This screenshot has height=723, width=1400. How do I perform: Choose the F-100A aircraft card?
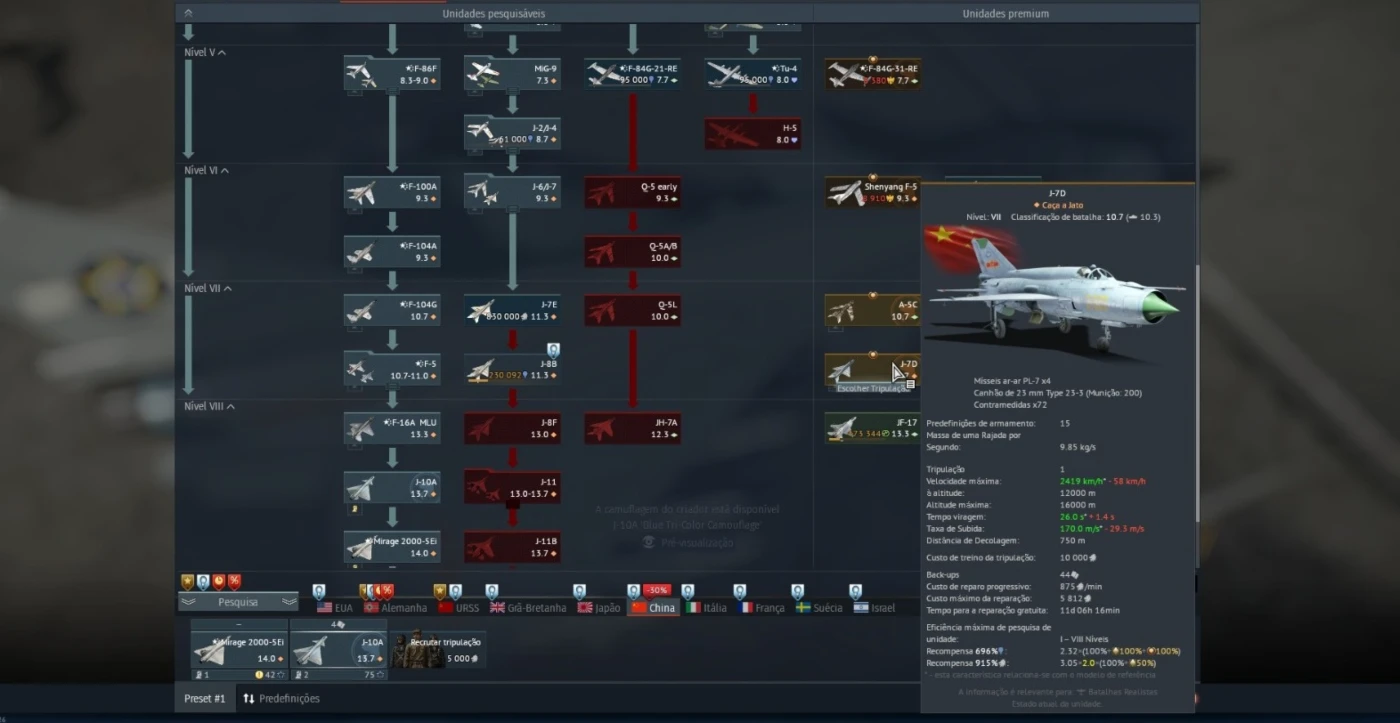coord(392,192)
